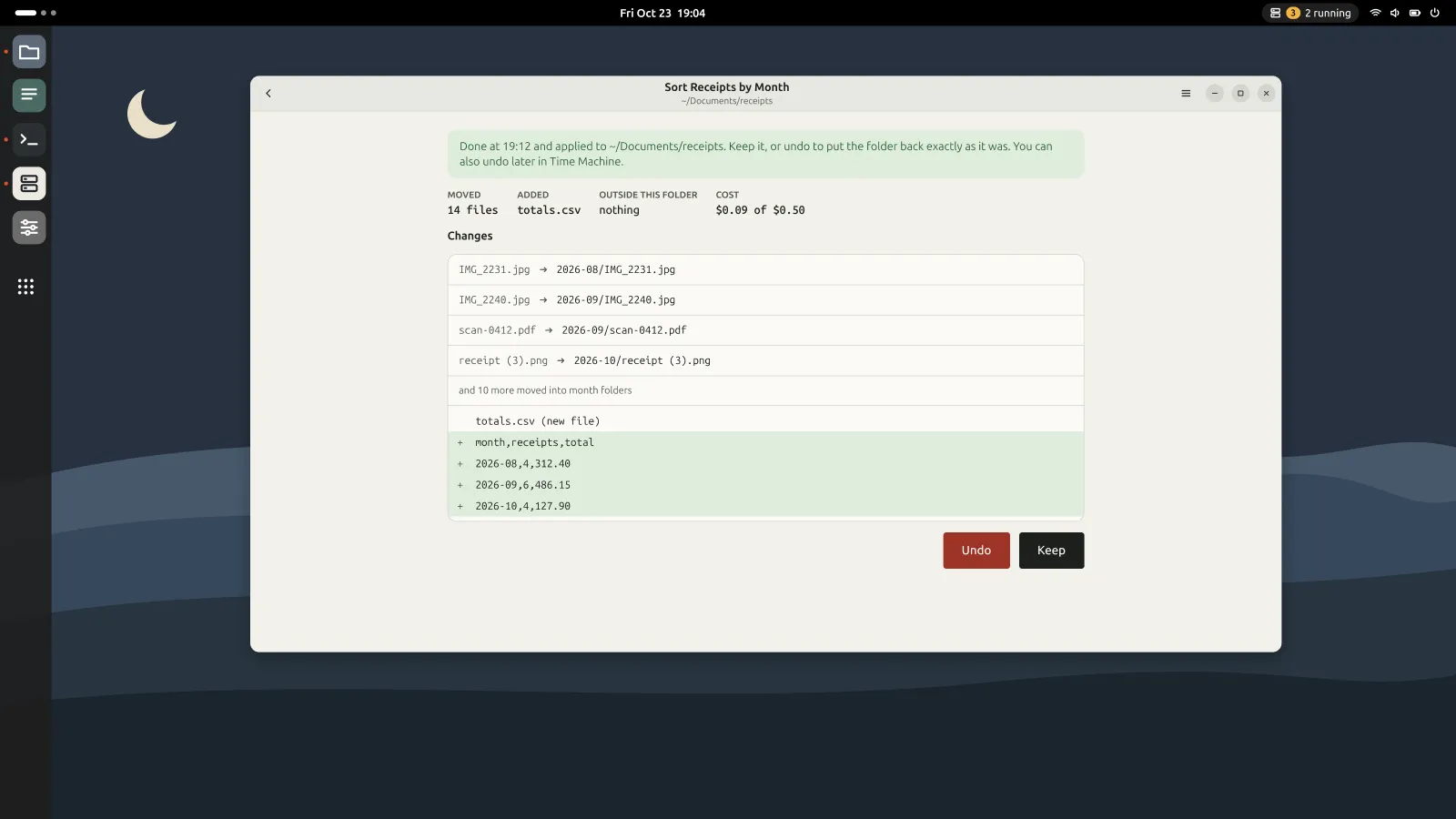Open the Wi-Fi status icon

click(1376, 13)
